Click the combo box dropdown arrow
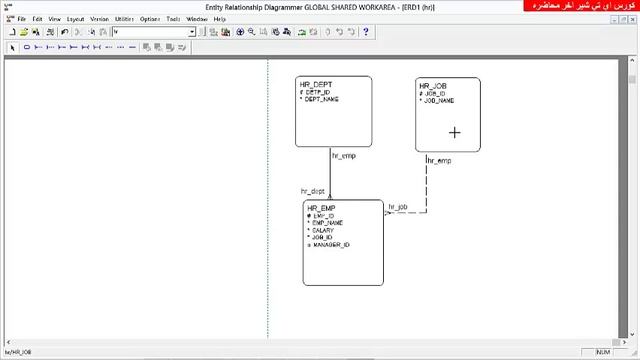The width and height of the screenshot is (640, 360). pyautogui.click(x=192, y=32)
